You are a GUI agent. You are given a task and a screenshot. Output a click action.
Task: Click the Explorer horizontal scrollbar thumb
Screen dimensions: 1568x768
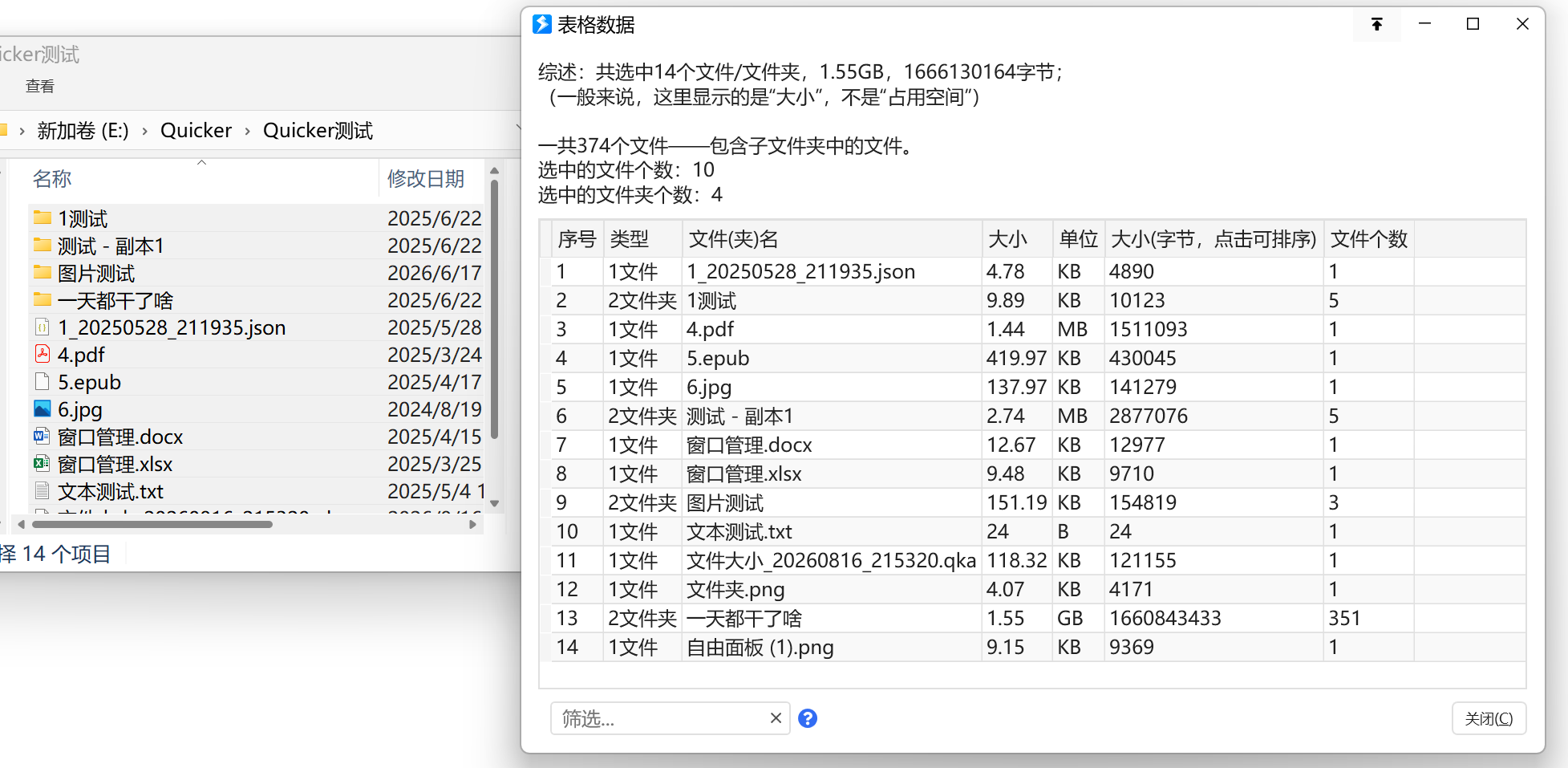(152, 524)
